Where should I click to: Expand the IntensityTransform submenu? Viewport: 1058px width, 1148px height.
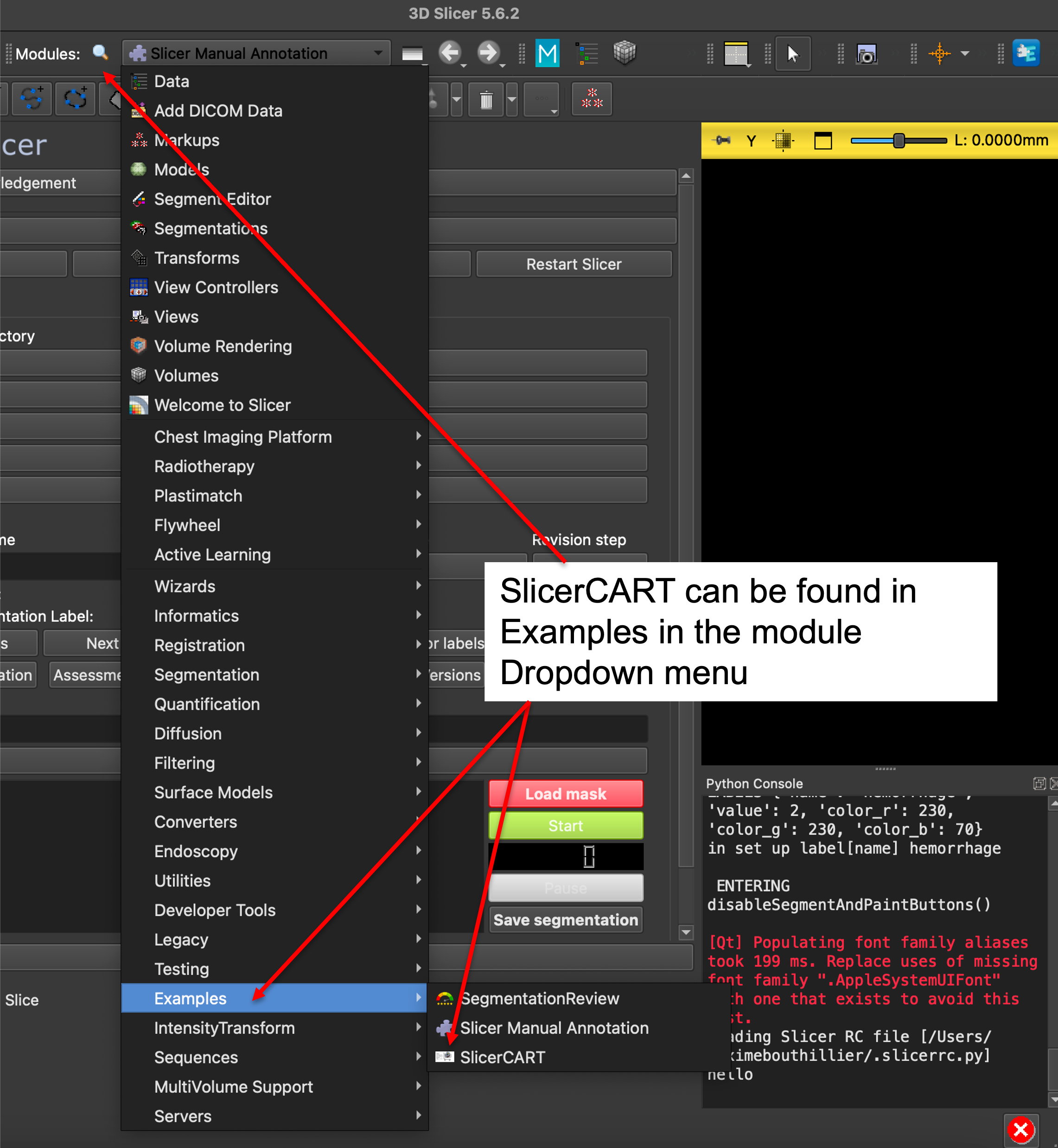click(x=275, y=1028)
